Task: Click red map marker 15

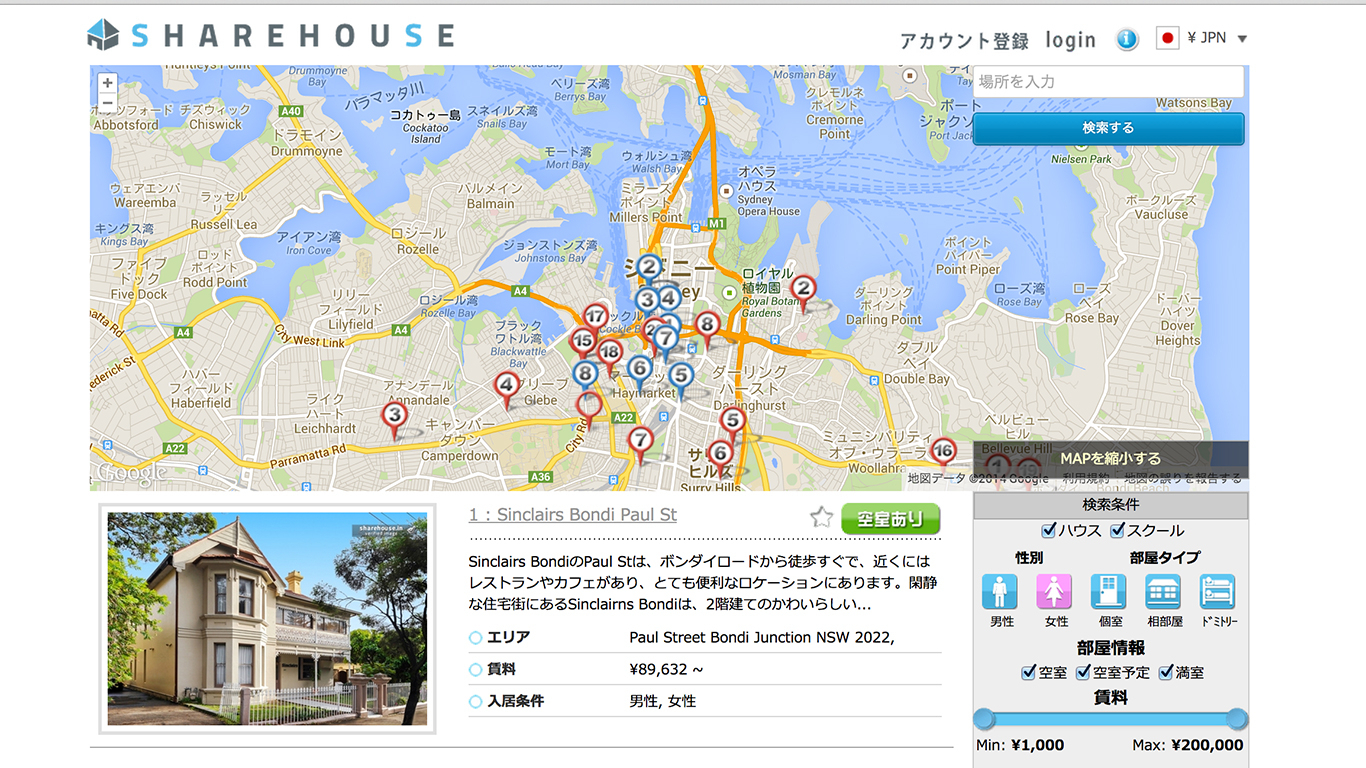Action: [x=582, y=343]
